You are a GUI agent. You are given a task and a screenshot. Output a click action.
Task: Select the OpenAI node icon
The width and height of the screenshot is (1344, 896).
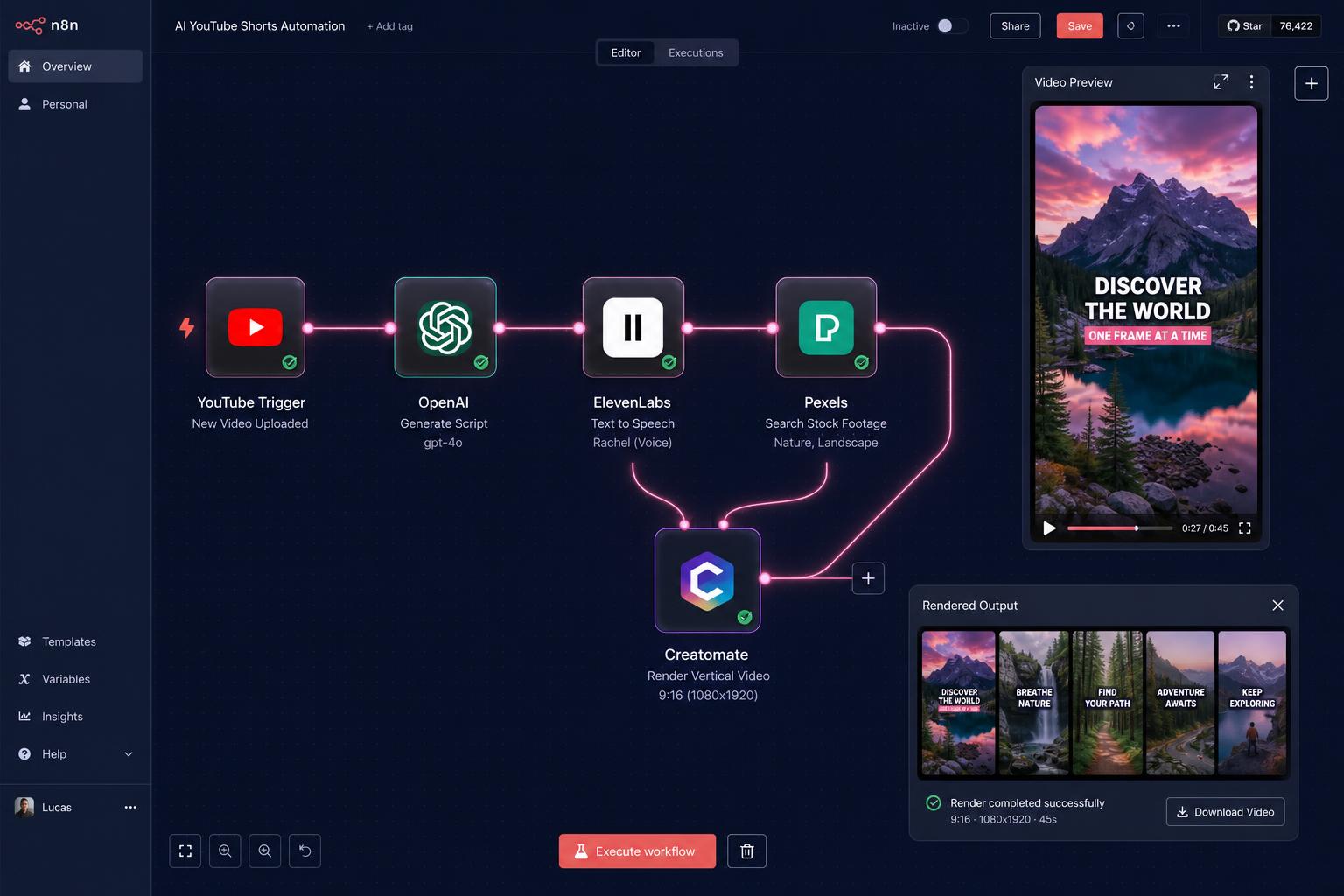coord(445,327)
